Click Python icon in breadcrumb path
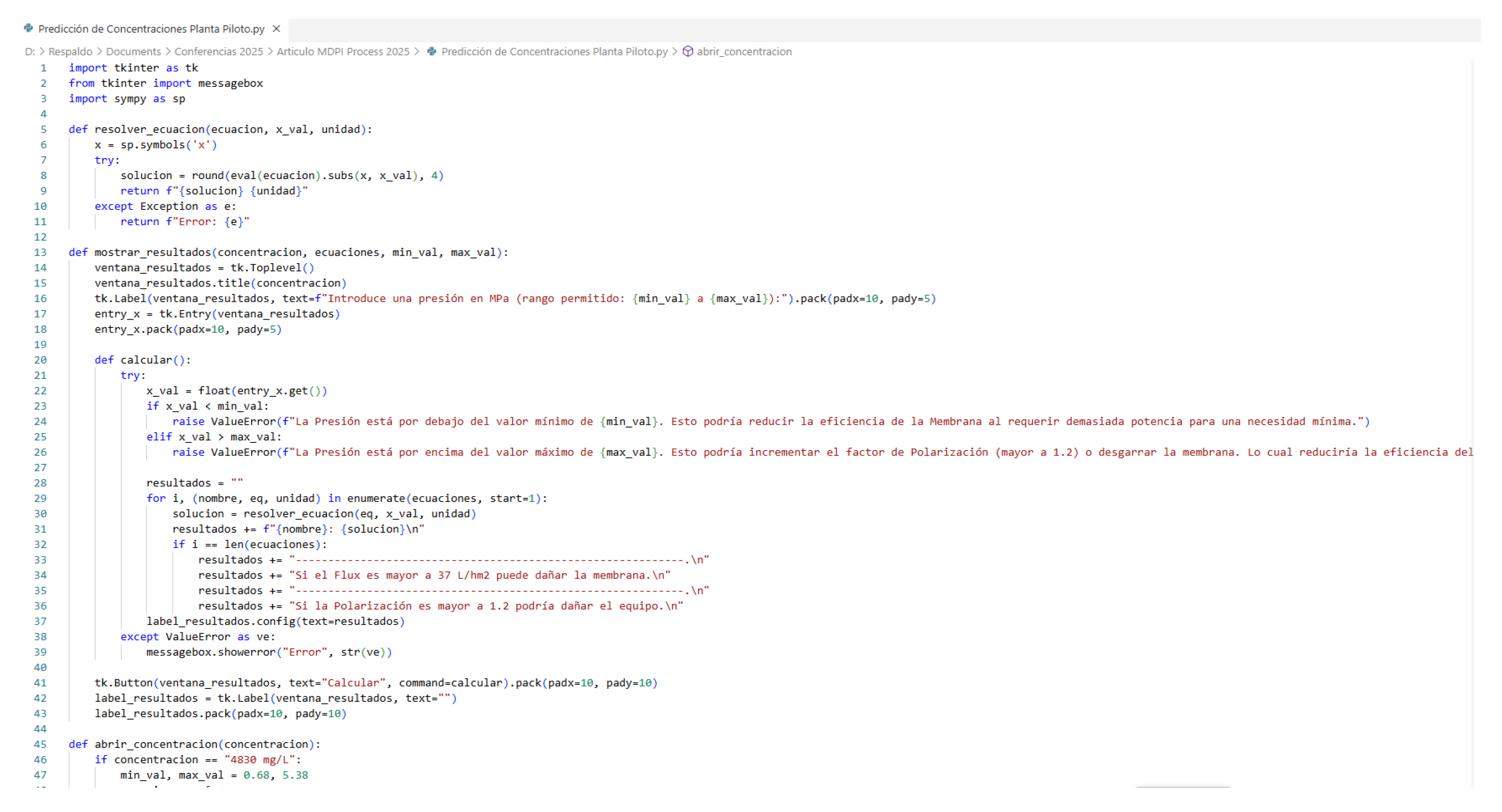 431,51
